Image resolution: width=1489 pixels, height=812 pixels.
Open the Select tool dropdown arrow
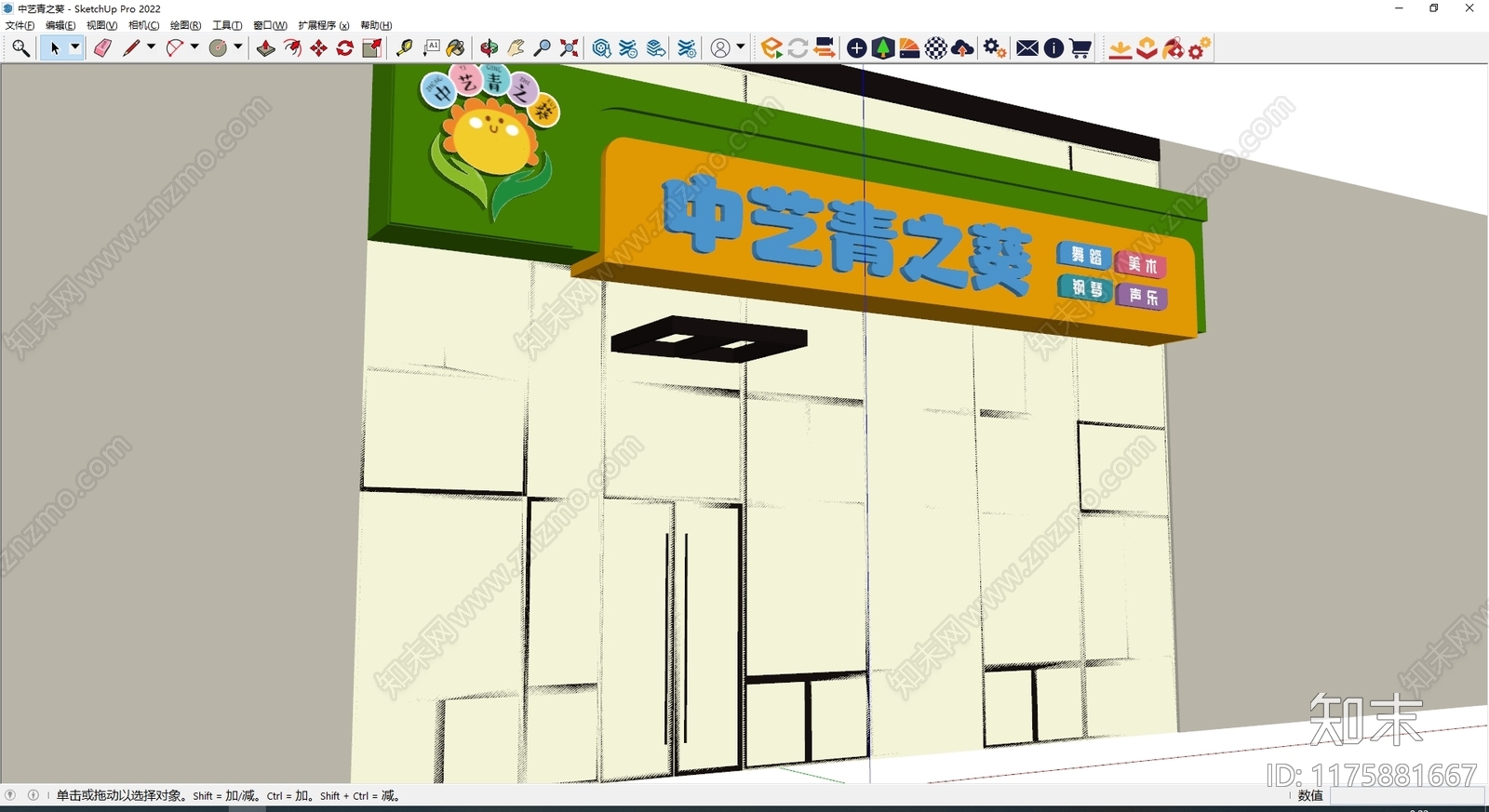(75, 47)
